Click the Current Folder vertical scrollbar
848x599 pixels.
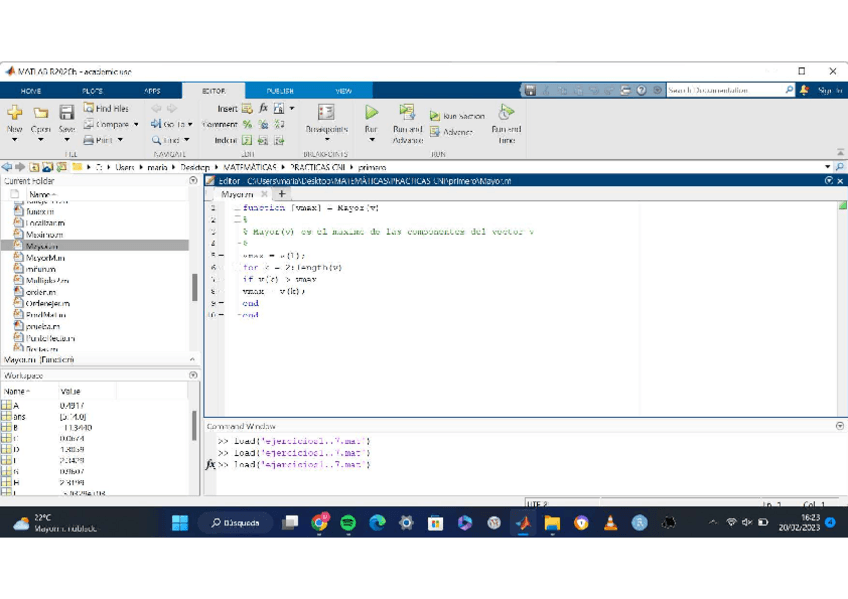194,286
